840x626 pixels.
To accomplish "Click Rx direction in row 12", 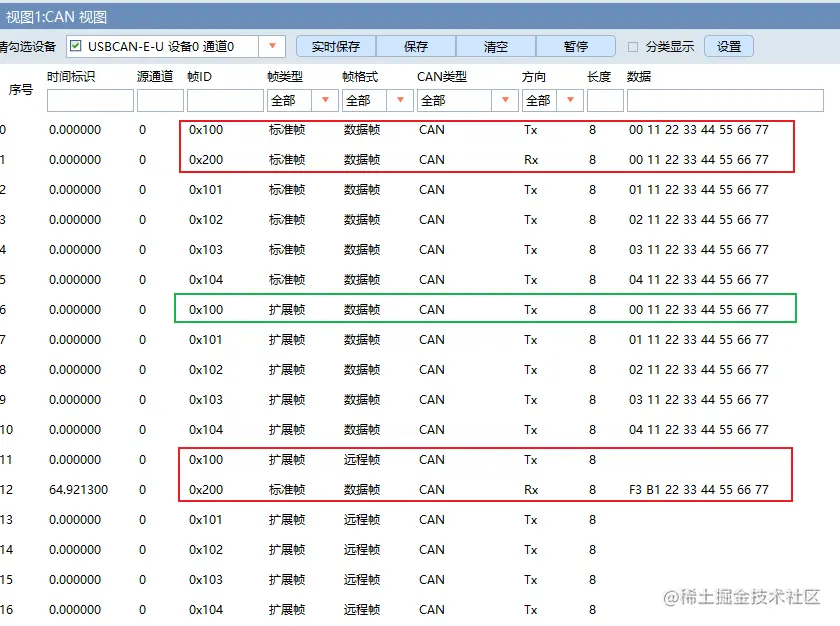I will 531,489.
